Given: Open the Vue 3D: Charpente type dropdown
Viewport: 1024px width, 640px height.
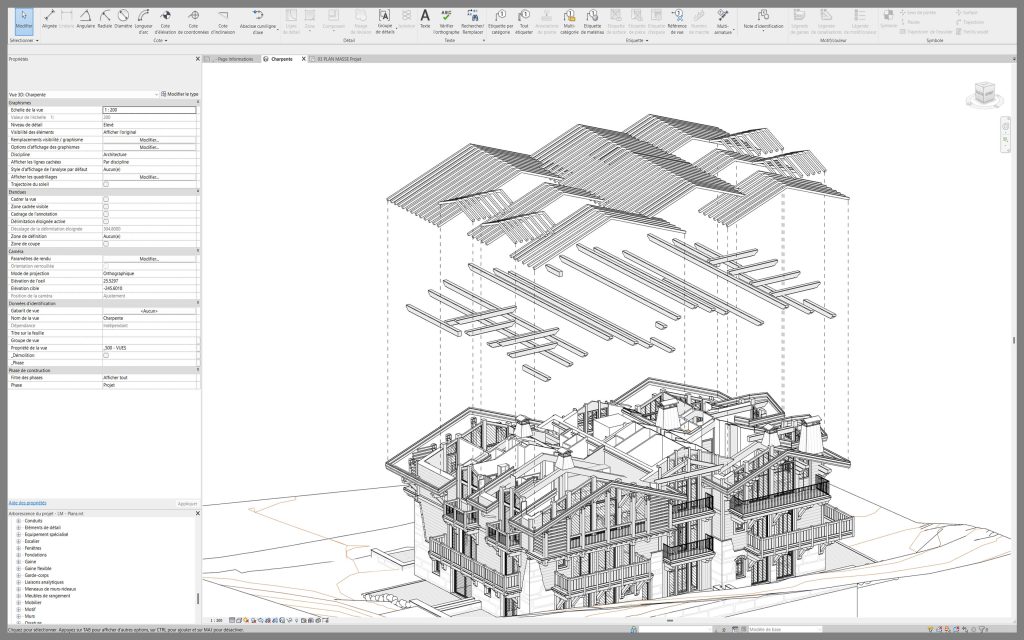Looking at the screenshot, I should 157,93.
